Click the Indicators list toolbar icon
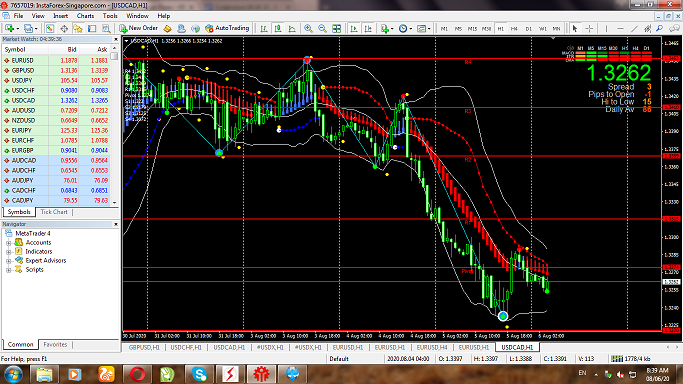Image resolution: width=683 pixels, height=384 pixels. (x=384, y=28)
